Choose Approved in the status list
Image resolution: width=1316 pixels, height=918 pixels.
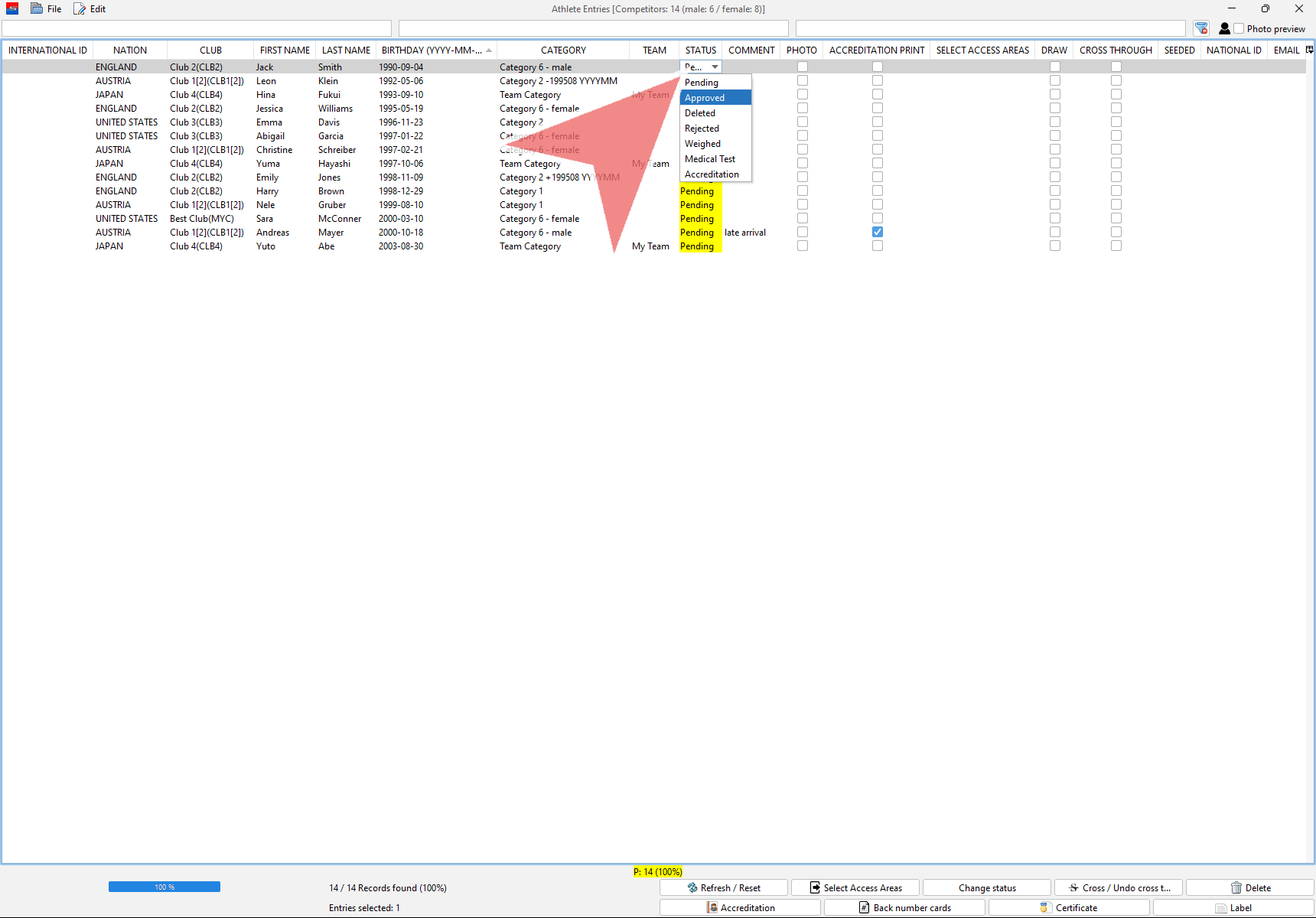pyautogui.click(x=705, y=98)
